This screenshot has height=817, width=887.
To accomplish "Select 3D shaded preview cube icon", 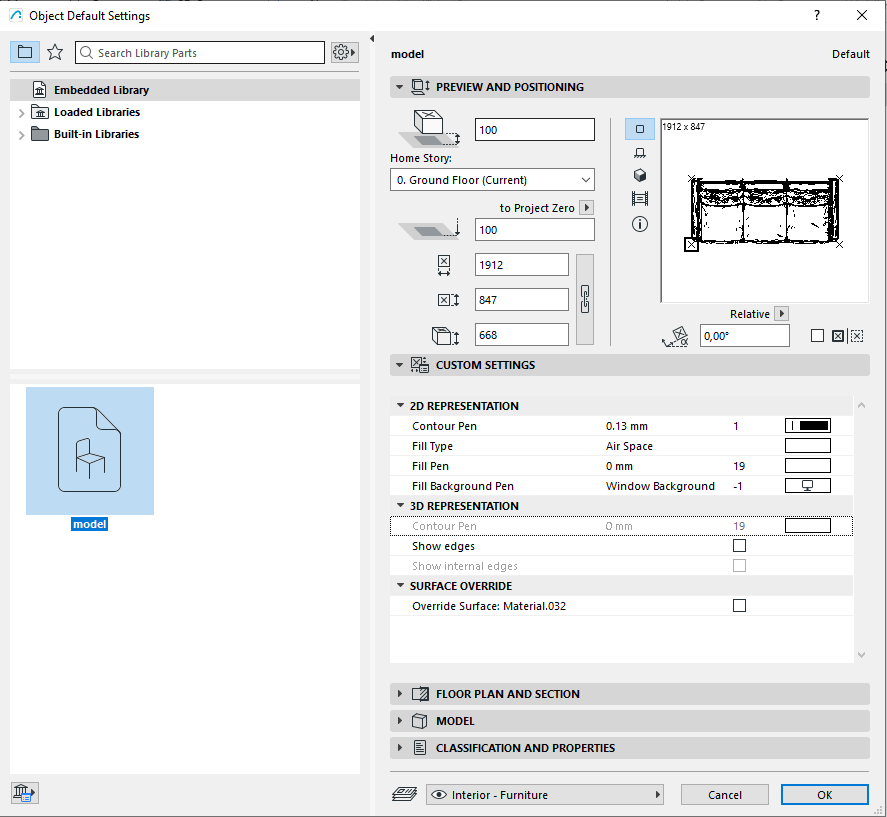I will 640,175.
